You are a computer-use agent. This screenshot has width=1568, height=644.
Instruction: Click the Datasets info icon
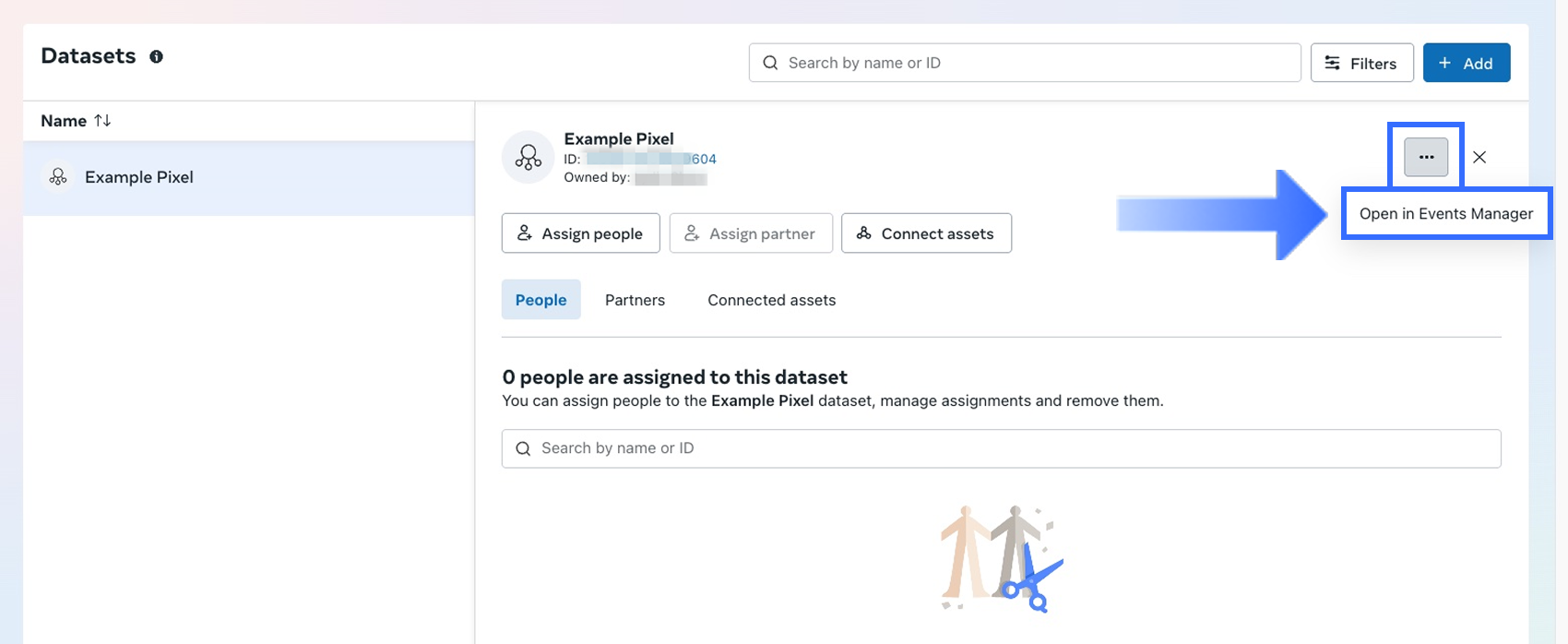click(x=157, y=56)
